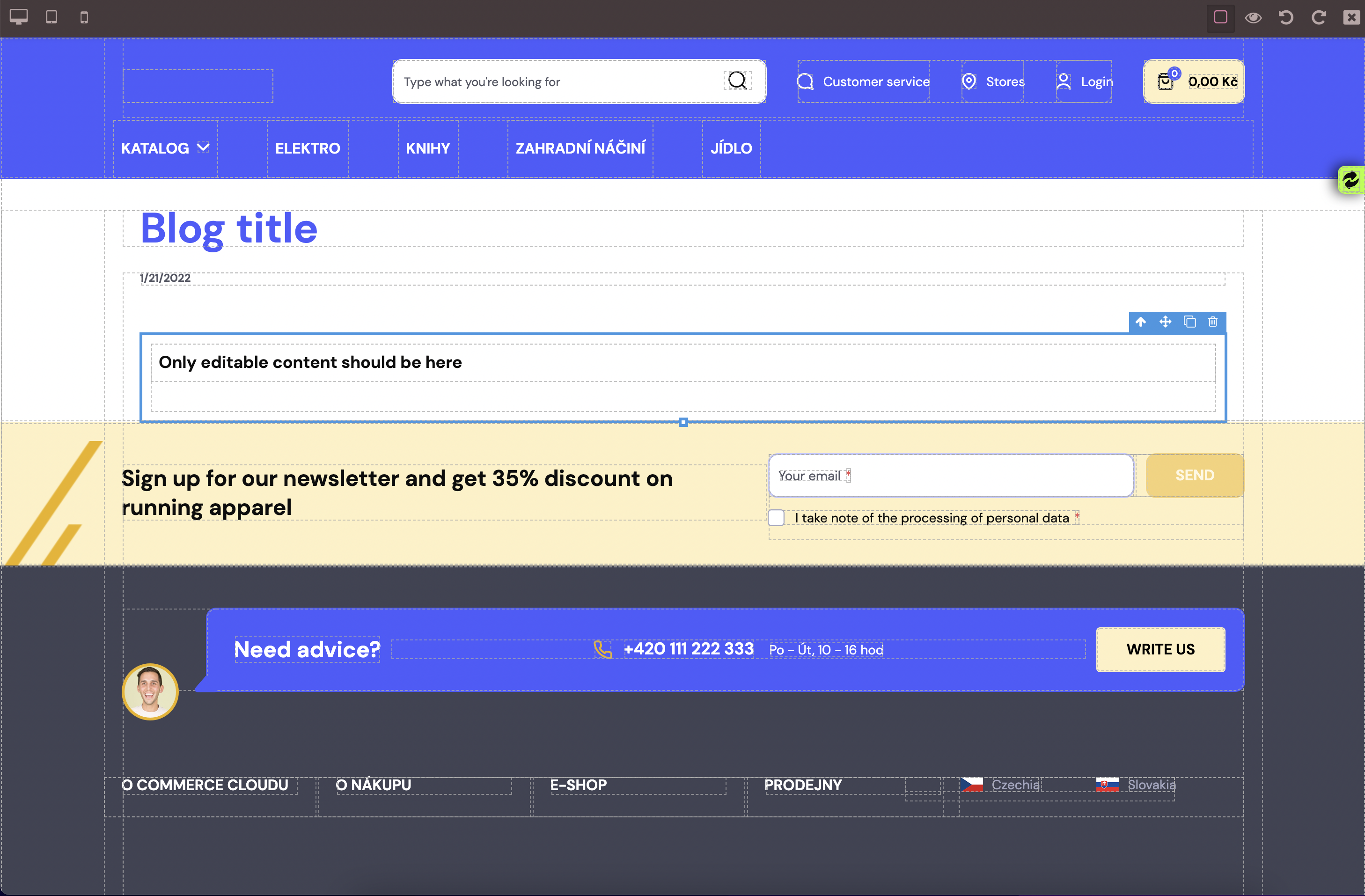Open the KATALOG menu label
The width and height of the screenshot is (1365, 896).
coord(155,148)
